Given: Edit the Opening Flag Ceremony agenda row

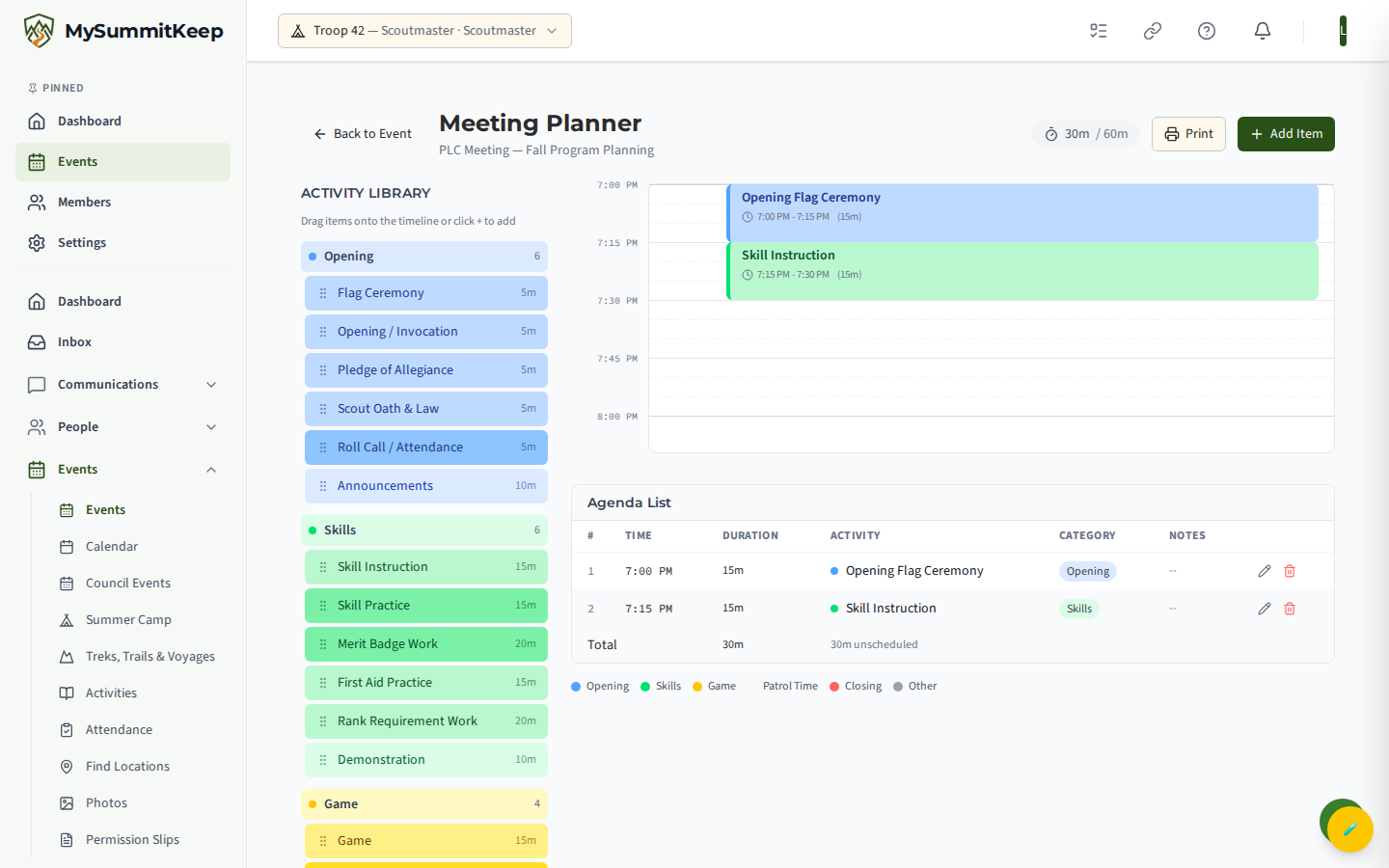Looking at the screenshot, I should coord(1264,571).
